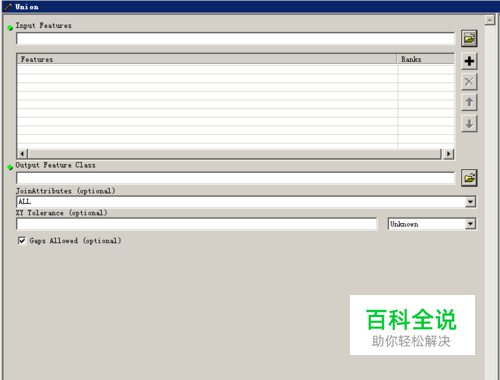Open browse folder for Input Features
Viewport: 500px width, 380px height.
tap(469, 38)
